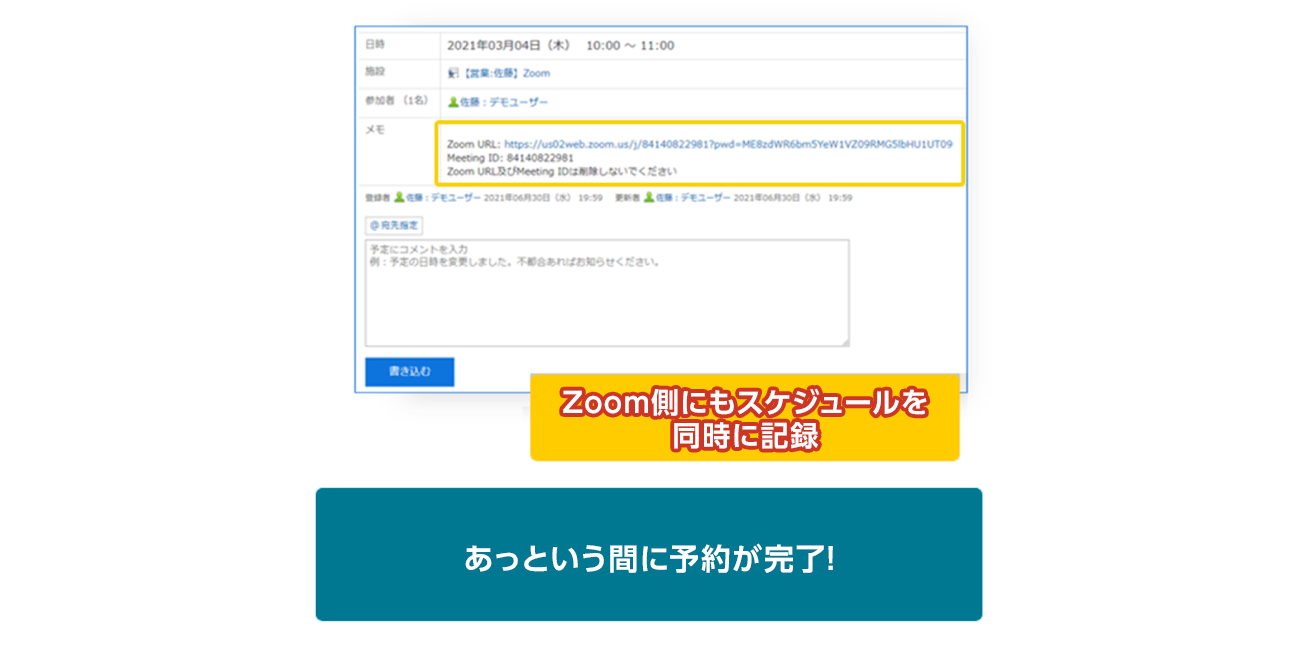Focus the 予定にコメントを入力 comment box
The height and width of the screenshot is (650, 1300).
pyautogui.click(x=607, y=293)
